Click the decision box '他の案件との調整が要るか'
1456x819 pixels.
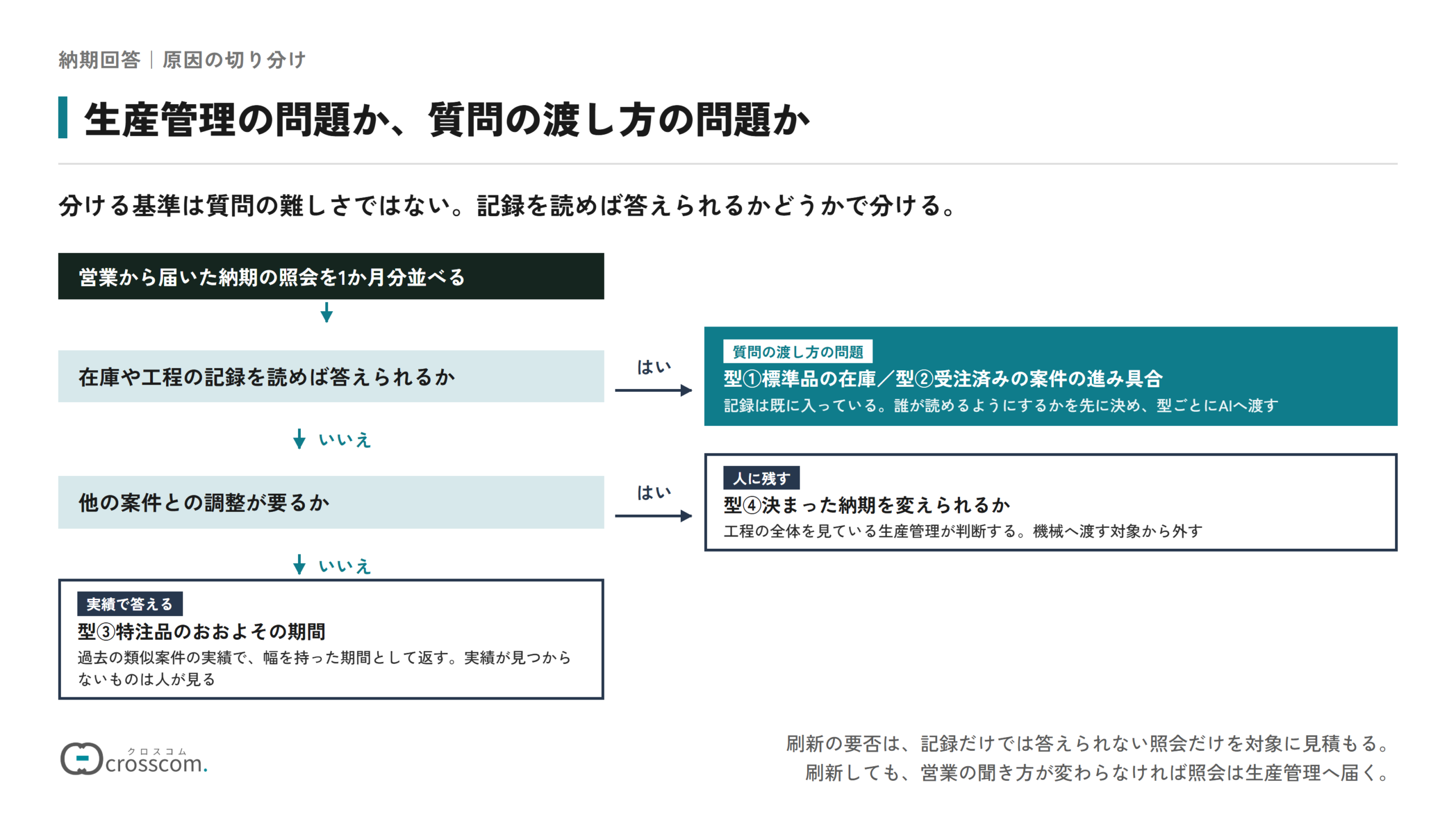point(331,502)
